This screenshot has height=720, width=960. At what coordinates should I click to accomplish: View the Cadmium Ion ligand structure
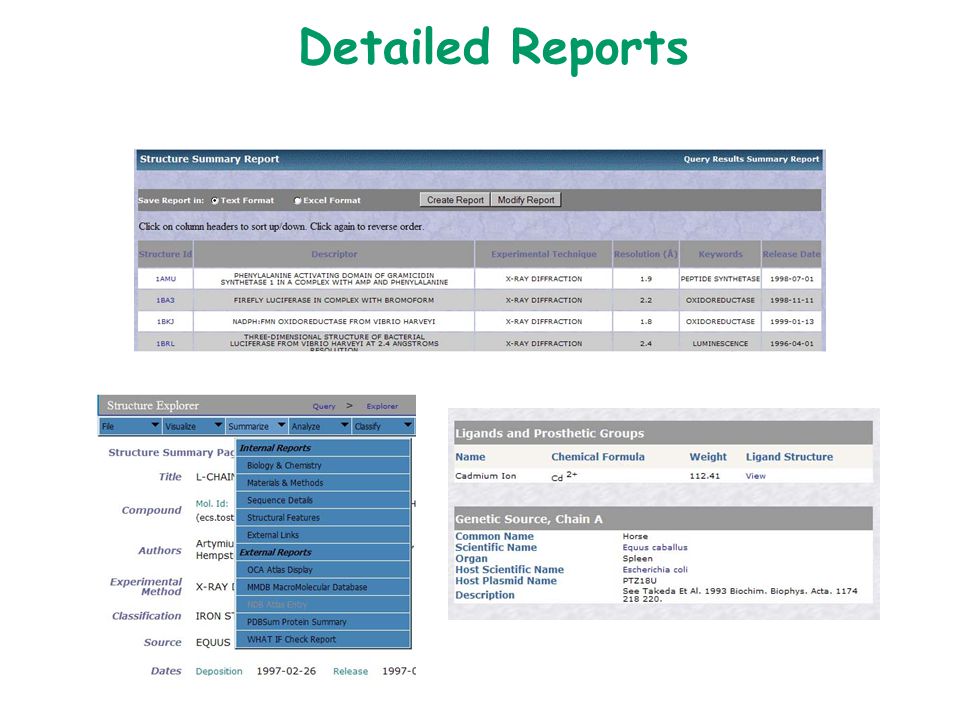pyautogui.click(x=756, y=476)
